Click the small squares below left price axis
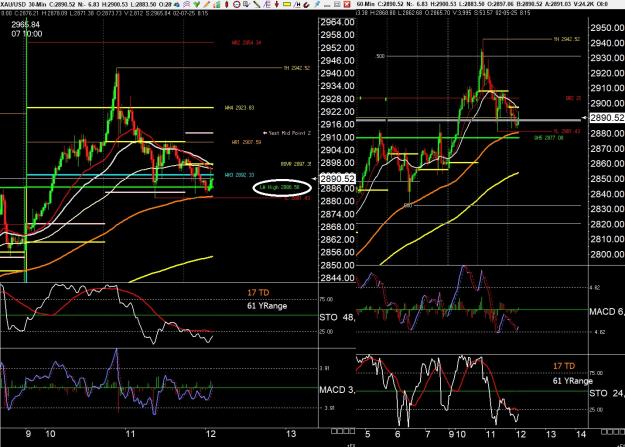Screen dimensions: 625x447 (343, 431)
